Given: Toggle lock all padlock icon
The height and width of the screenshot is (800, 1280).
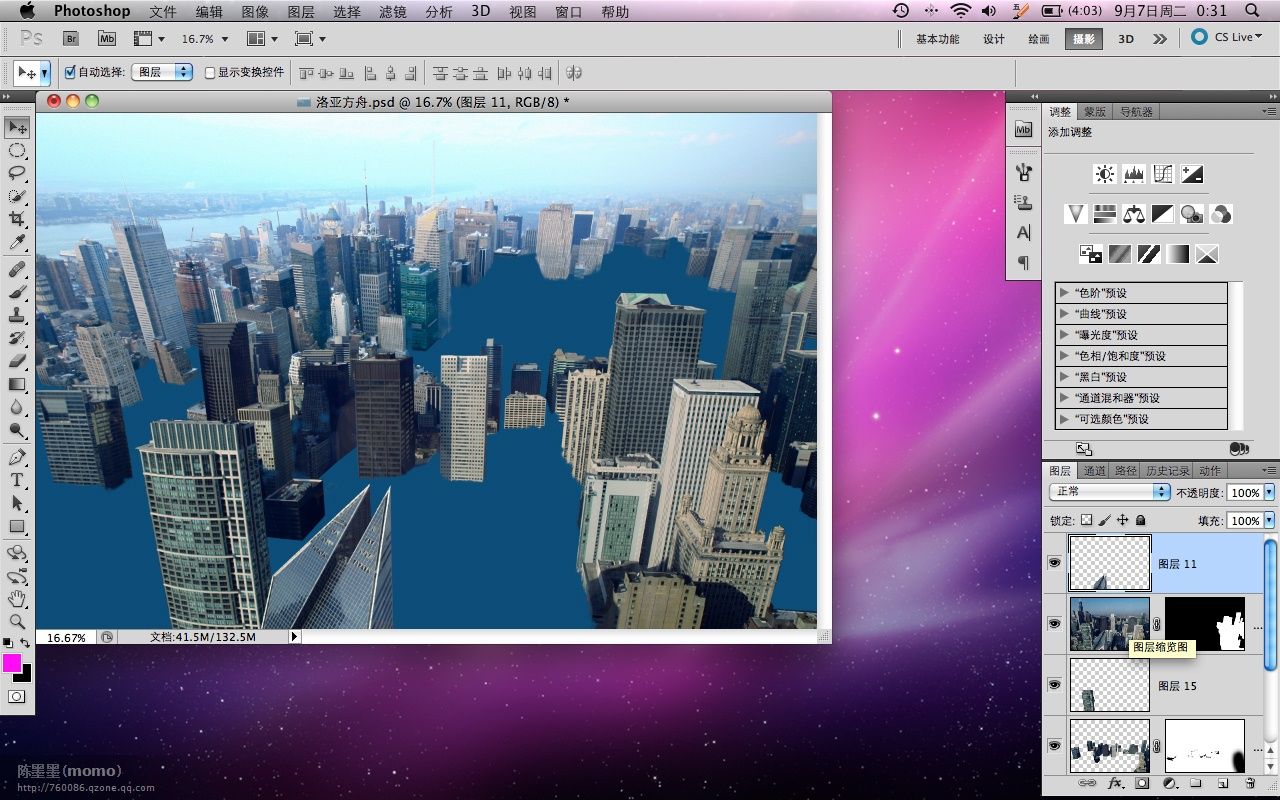Looking at the screenshot, I should tap(1140, 520).
